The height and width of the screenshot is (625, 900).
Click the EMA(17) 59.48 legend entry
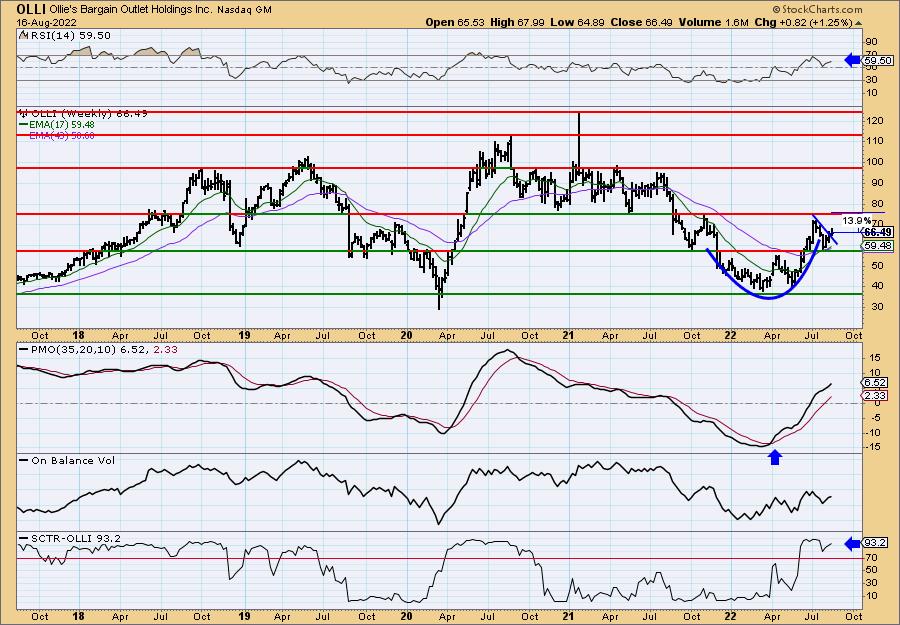(x=61, y=125)
